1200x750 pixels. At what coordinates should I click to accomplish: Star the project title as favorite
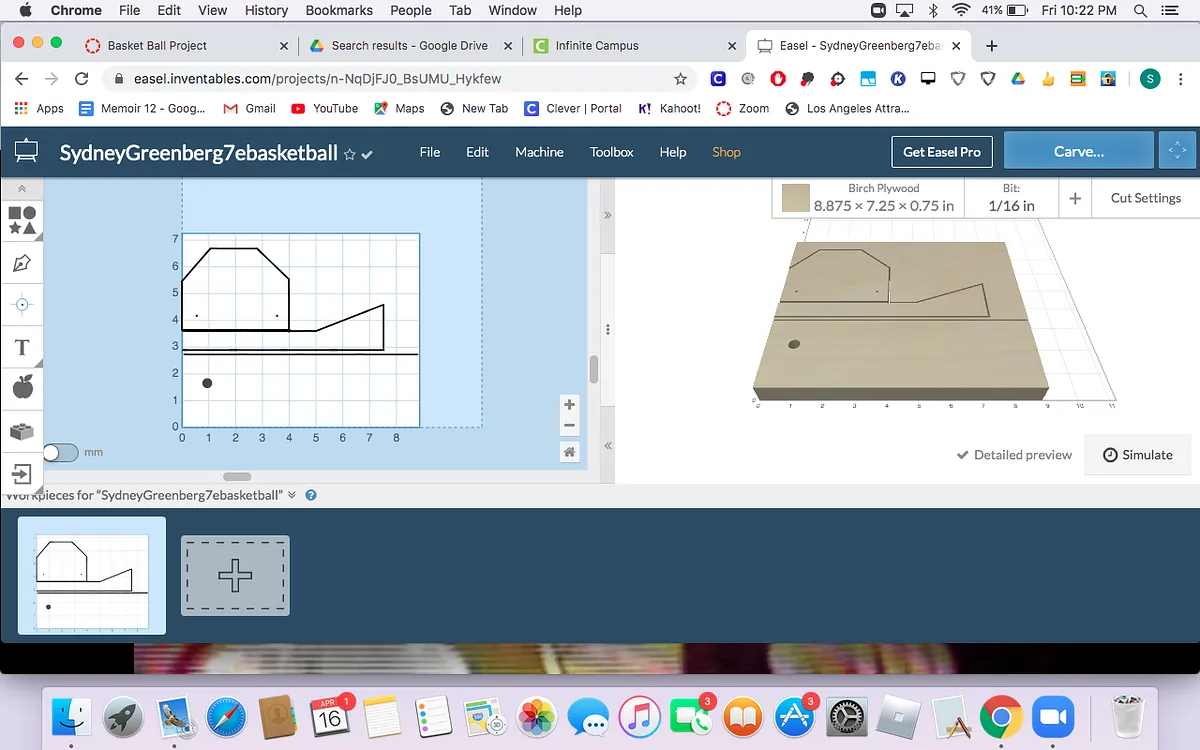click(350, 154)
